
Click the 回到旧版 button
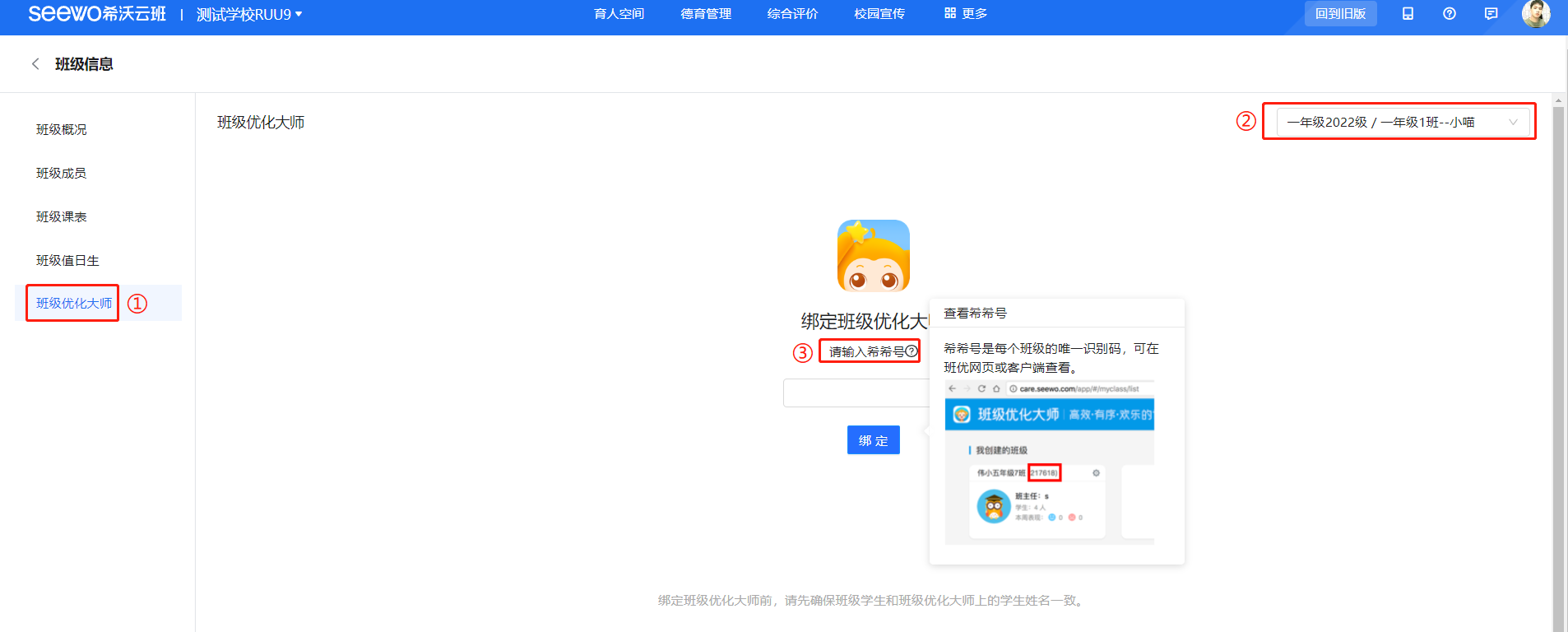tap(1340, 14)
